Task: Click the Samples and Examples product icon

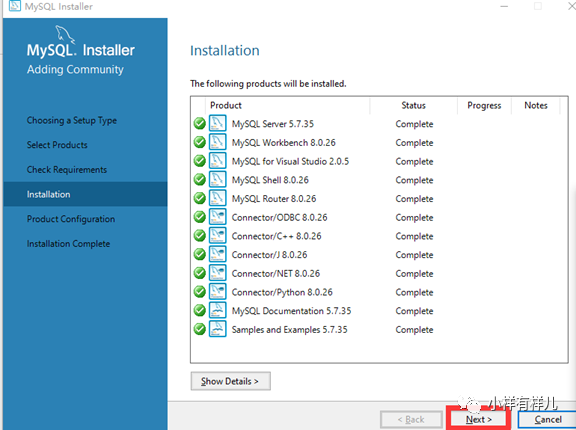Action: 217,329
